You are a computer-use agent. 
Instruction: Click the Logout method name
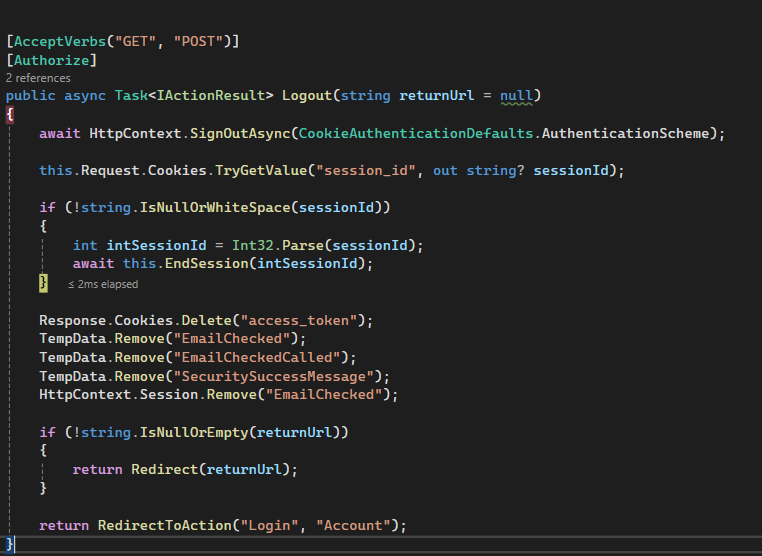pos(306,96)
